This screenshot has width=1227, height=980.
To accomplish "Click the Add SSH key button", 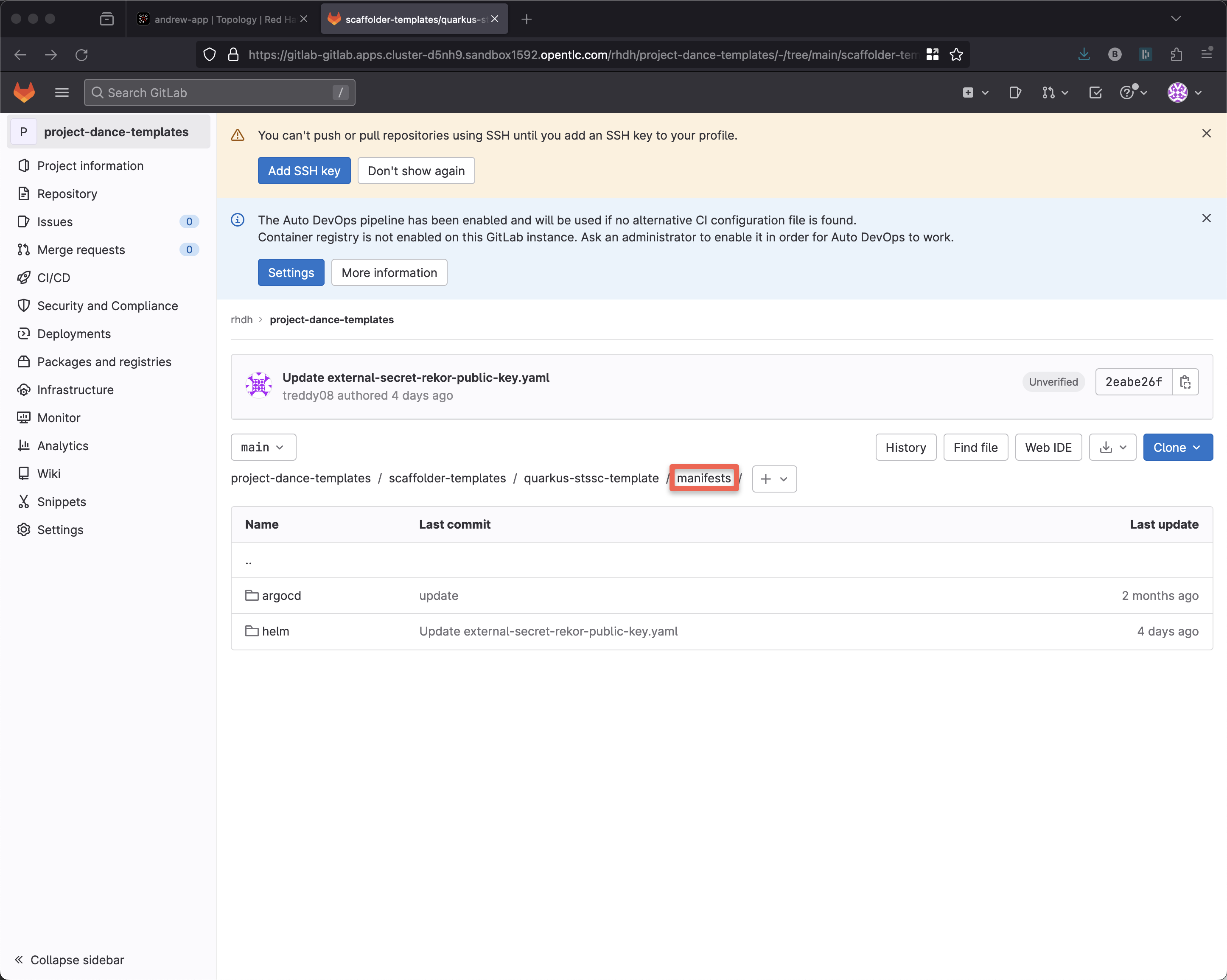I will (304, 171).
